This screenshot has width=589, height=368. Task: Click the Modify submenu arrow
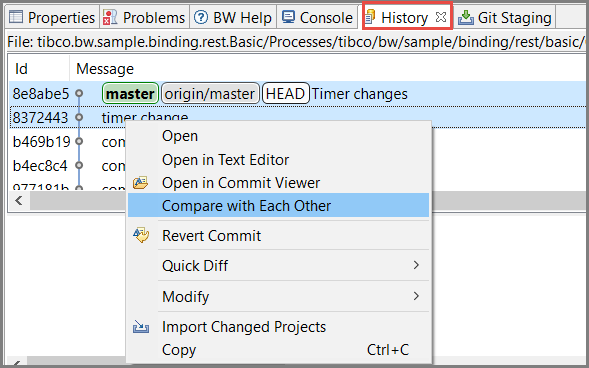point(416,296)
